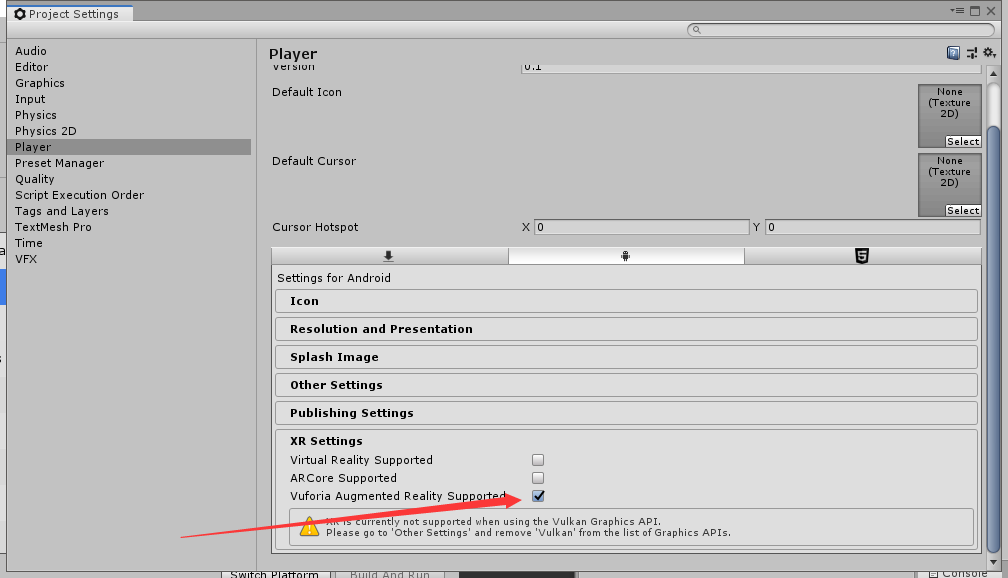Enable ARCore Supported checkbox

(538, 478)
